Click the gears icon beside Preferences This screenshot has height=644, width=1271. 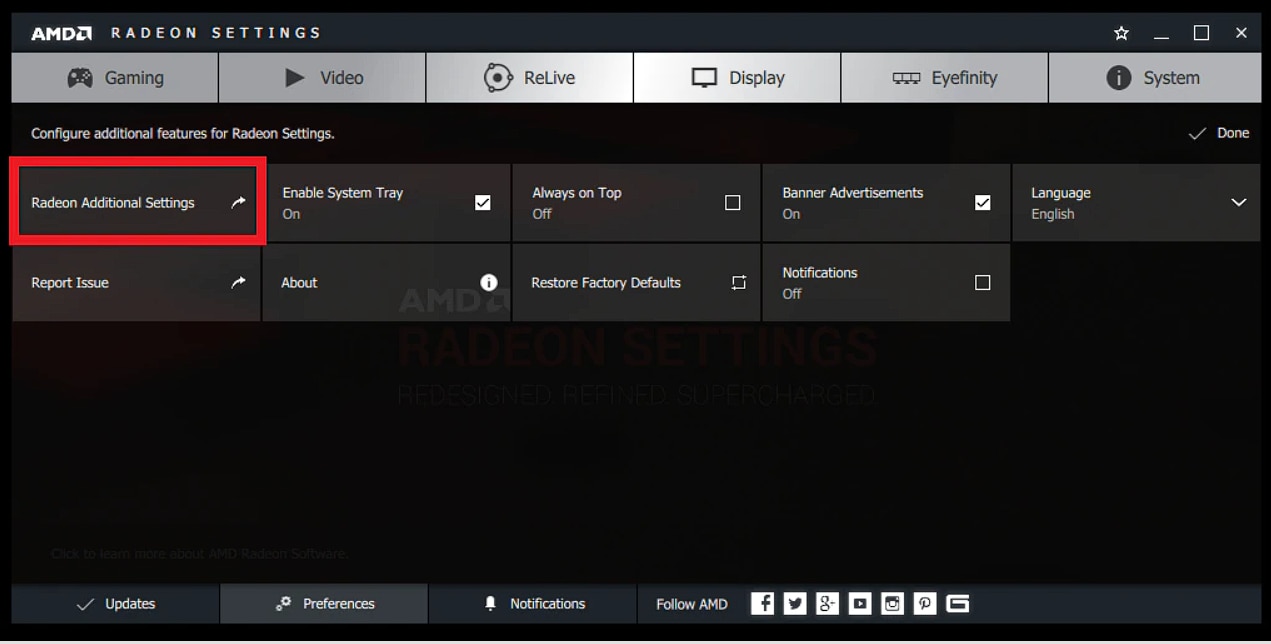(283, 604)
